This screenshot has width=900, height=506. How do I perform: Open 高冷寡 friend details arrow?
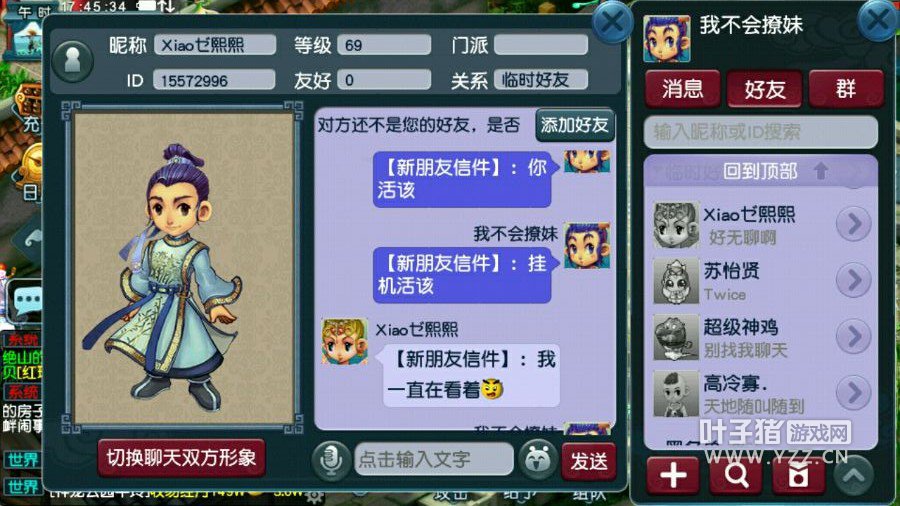pos(854,392)
